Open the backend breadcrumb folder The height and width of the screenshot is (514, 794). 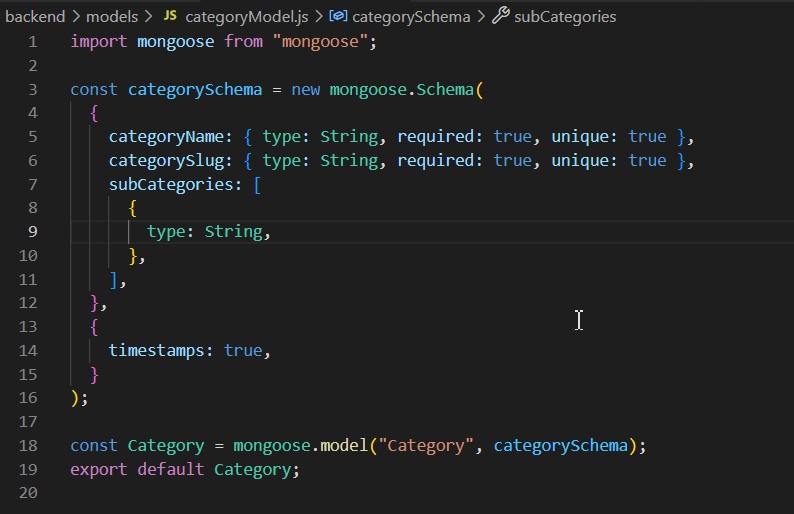click(x=35, y=17)
